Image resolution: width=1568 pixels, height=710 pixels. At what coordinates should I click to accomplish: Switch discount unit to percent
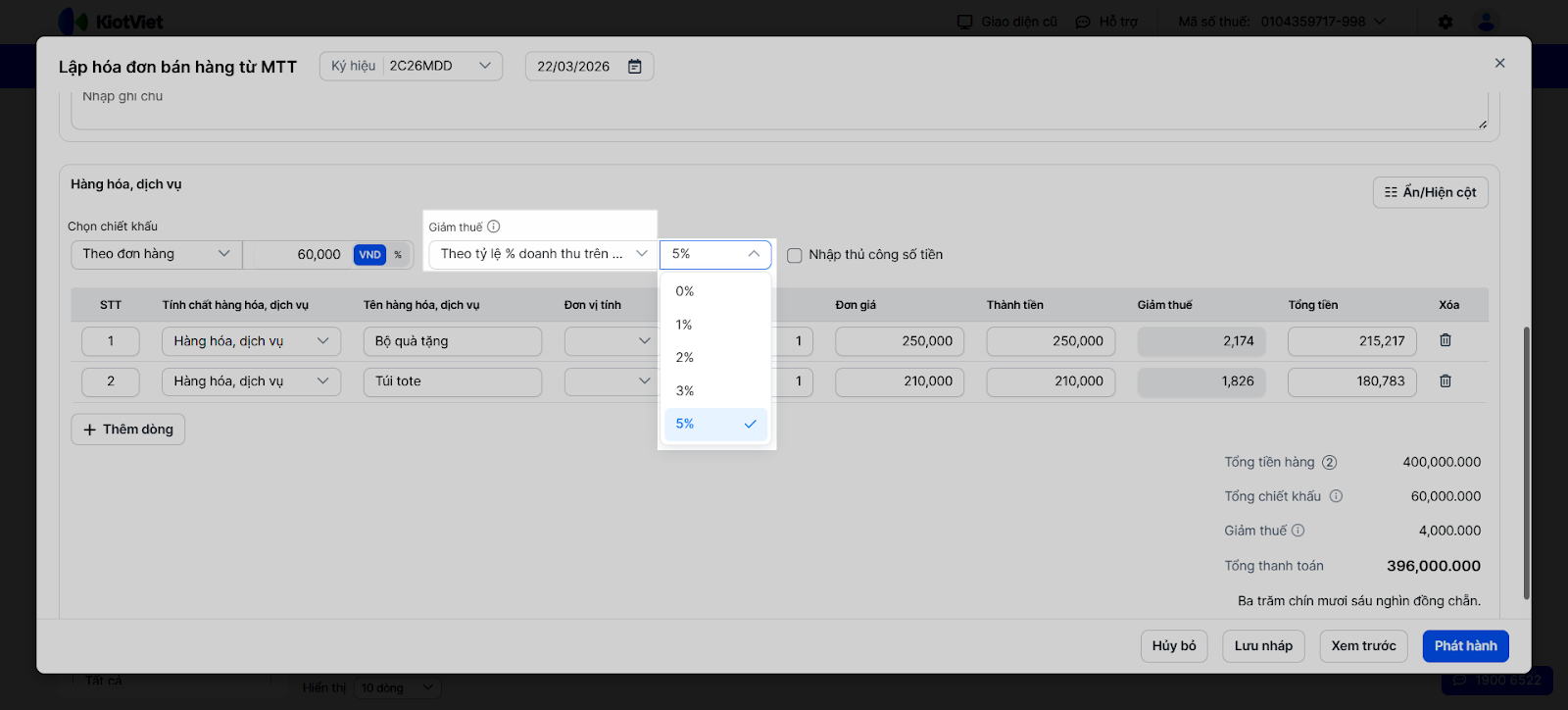tap(398, 255)
